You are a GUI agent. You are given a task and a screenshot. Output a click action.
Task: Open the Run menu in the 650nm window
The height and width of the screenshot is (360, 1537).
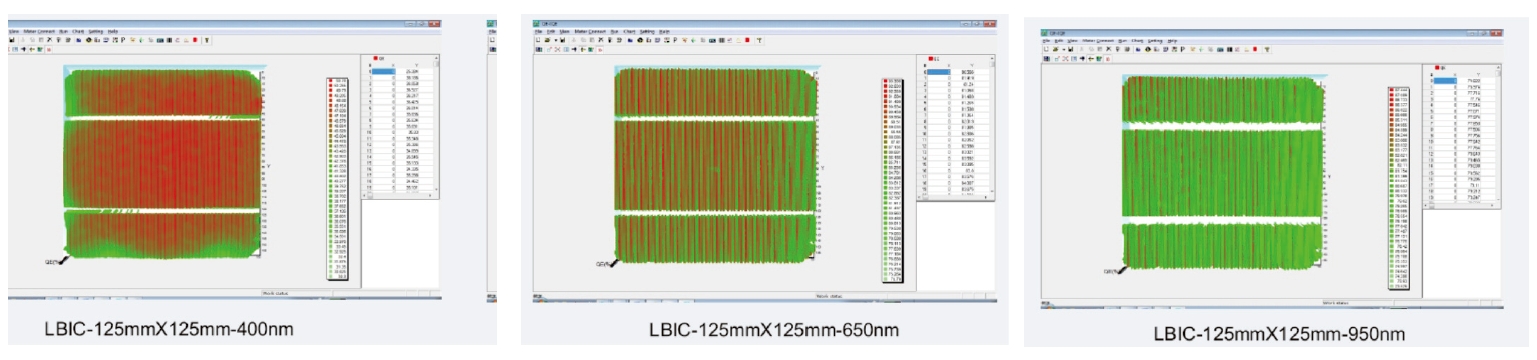point(614,32)
